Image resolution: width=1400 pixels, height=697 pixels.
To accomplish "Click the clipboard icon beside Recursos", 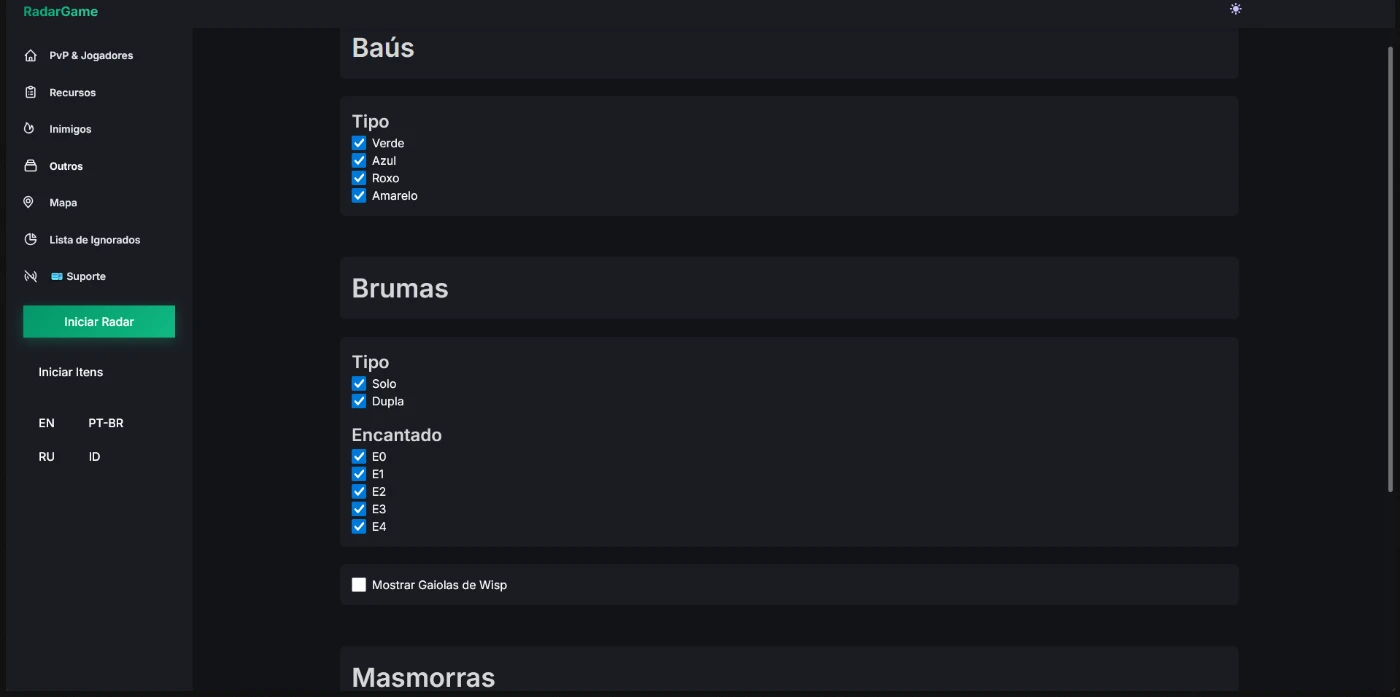I will pyautogui.click(x=30, y=92).
